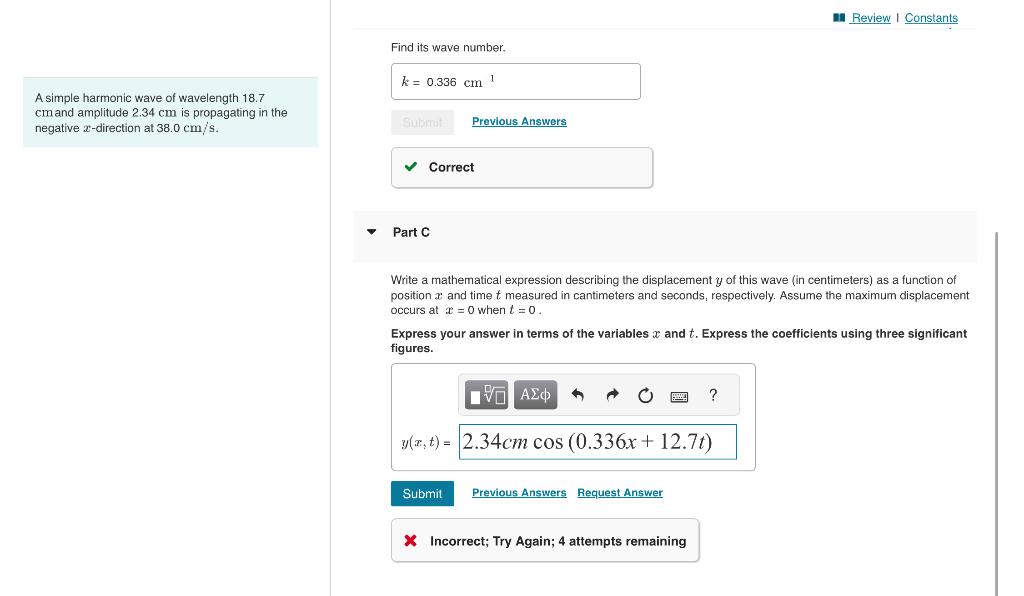Viewport: 1024px width, 596px height.
Task: Open the keyboard shortcuts panel
Action: [x=680, y=394]
